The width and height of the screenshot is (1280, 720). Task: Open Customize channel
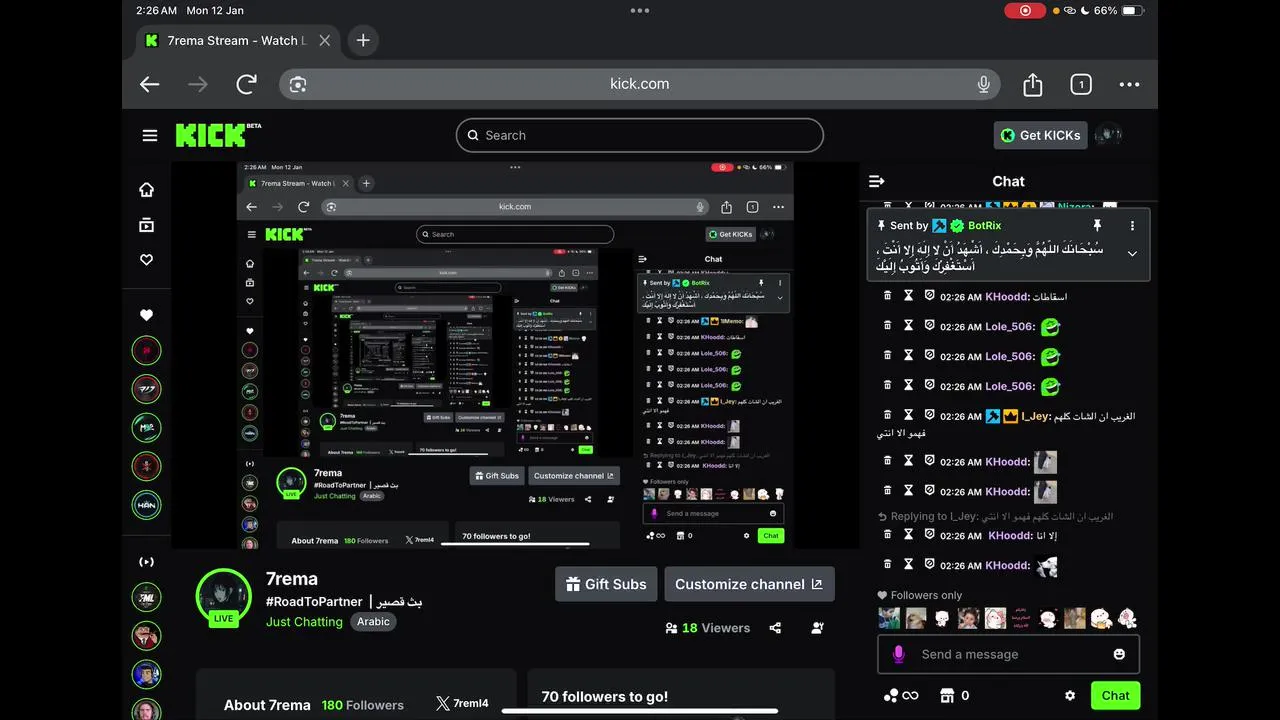tap(749, 584)
